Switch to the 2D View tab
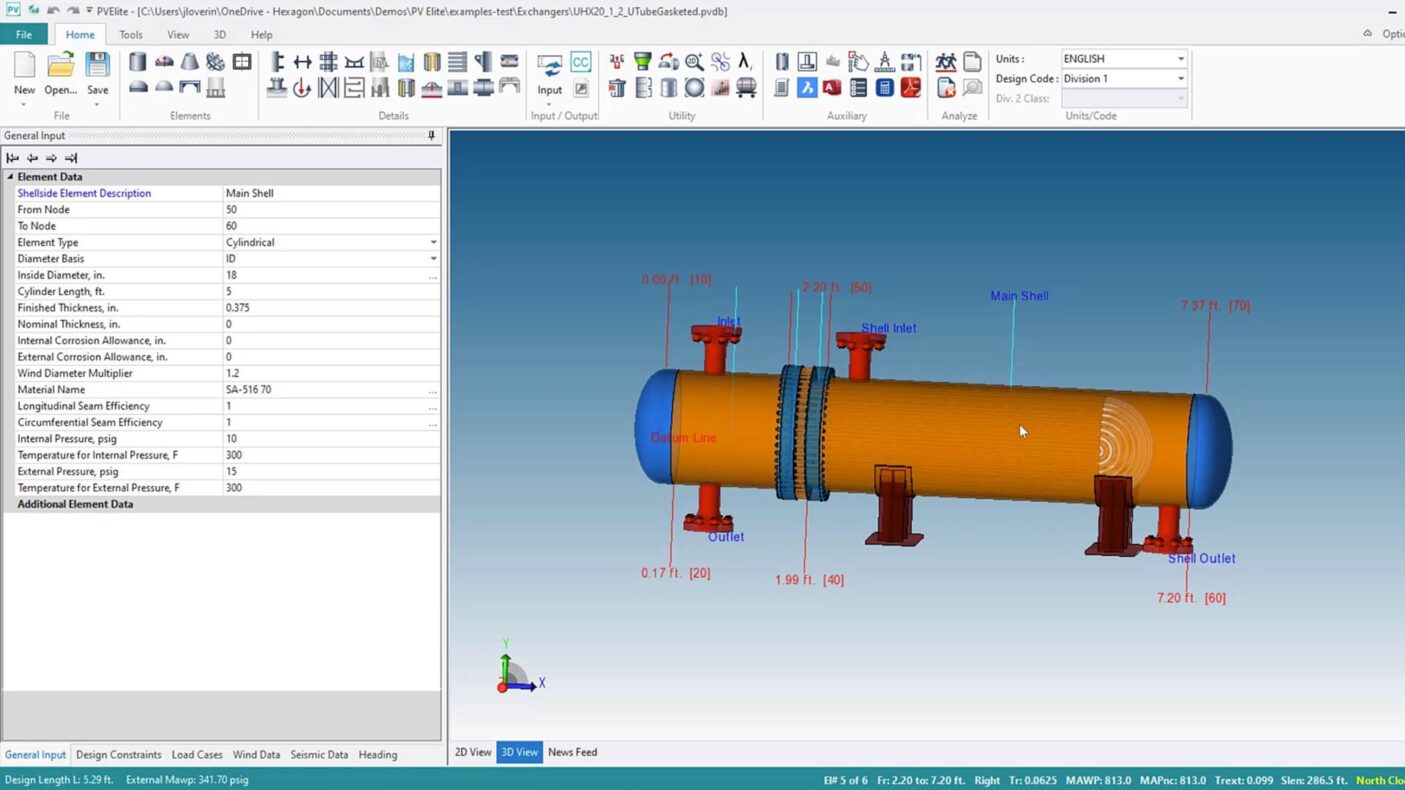This screenshot has height=790, width=1405. pos(473,752)
